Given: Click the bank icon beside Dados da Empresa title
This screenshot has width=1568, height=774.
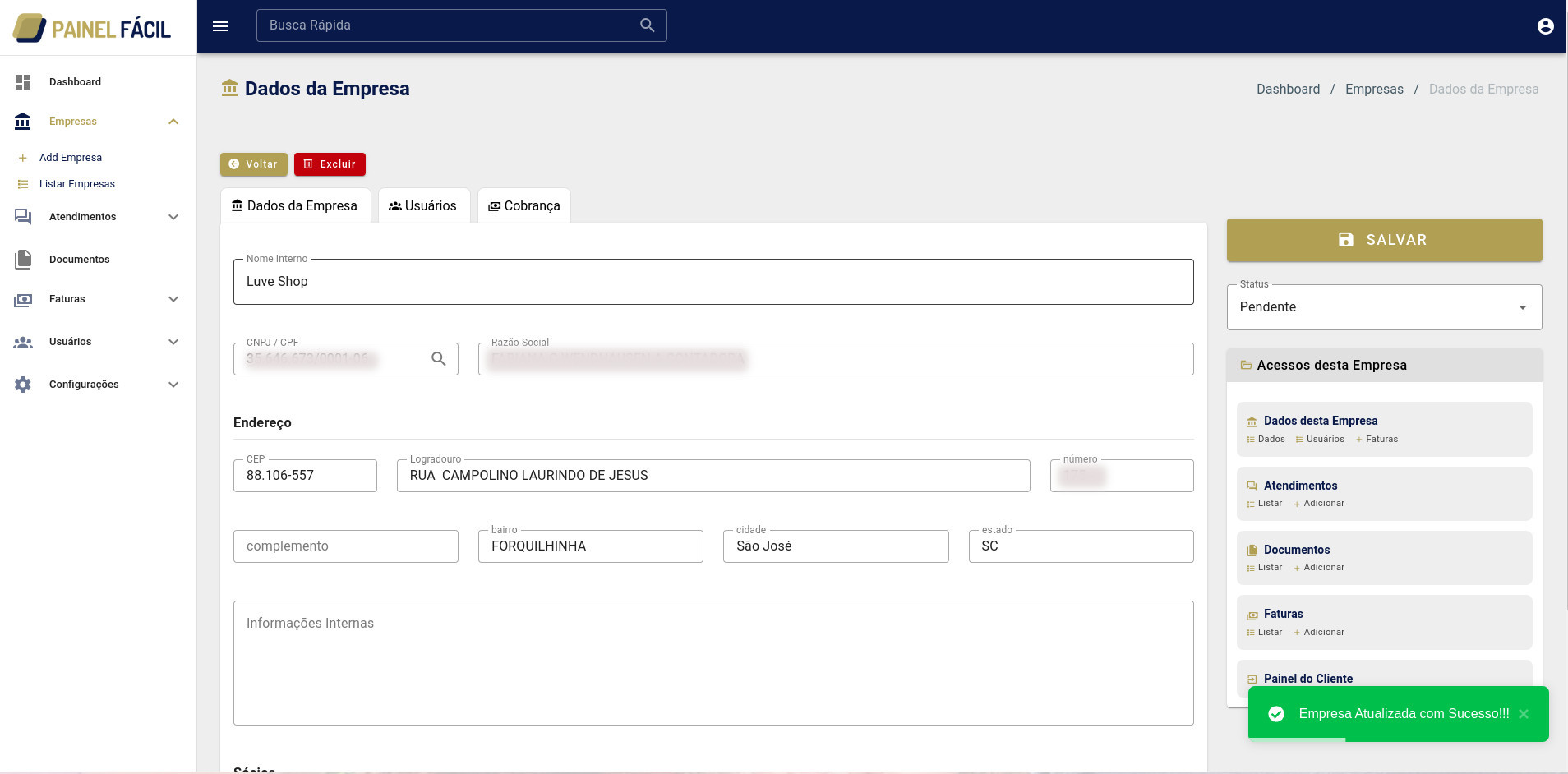Looking at the screenshot, I should 229,88.
